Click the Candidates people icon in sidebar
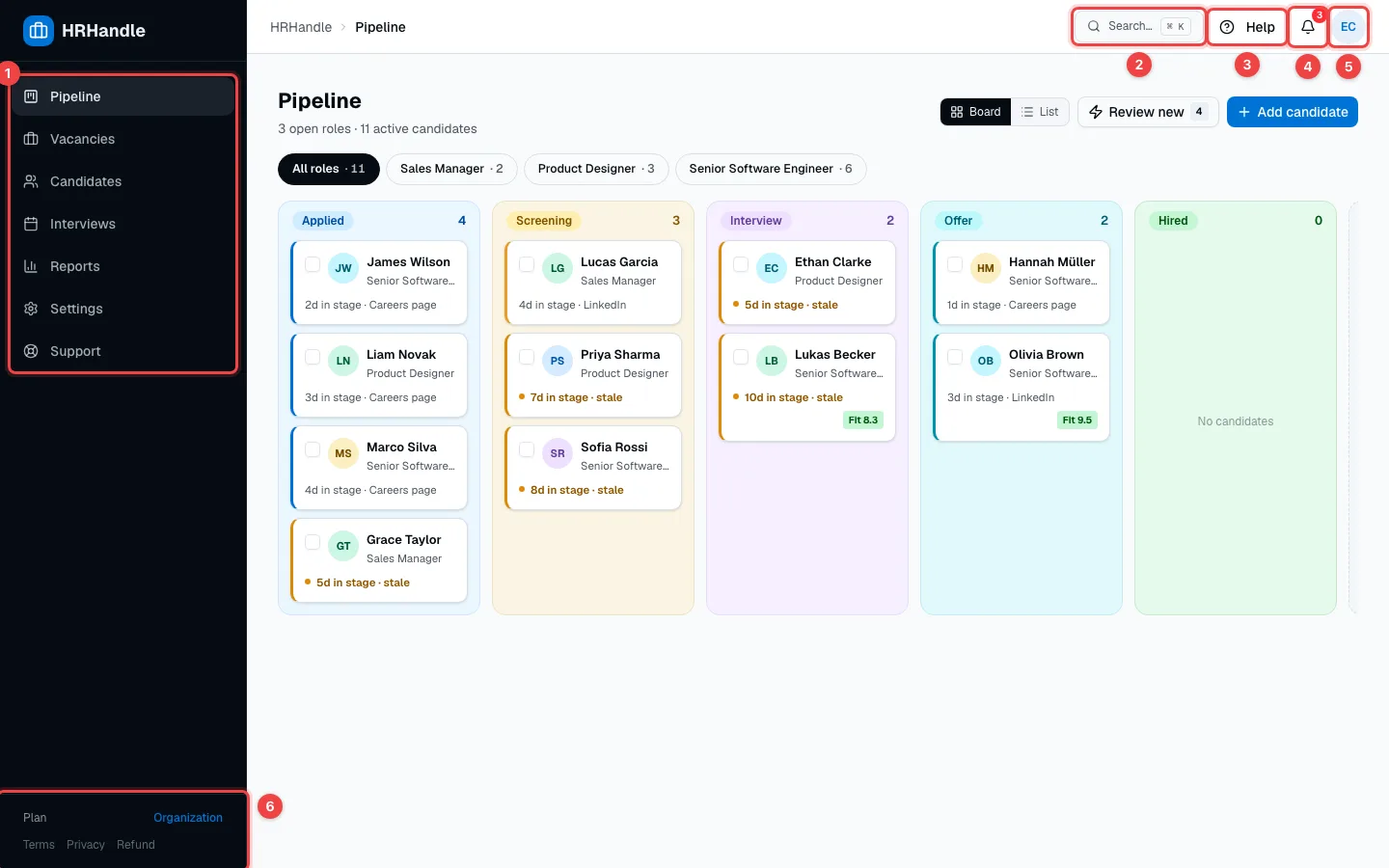 coord(31,181)
